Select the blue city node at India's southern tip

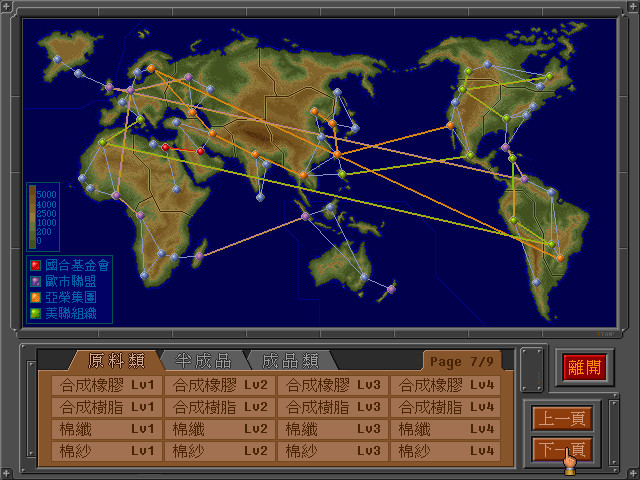click(x=260, y=198)
